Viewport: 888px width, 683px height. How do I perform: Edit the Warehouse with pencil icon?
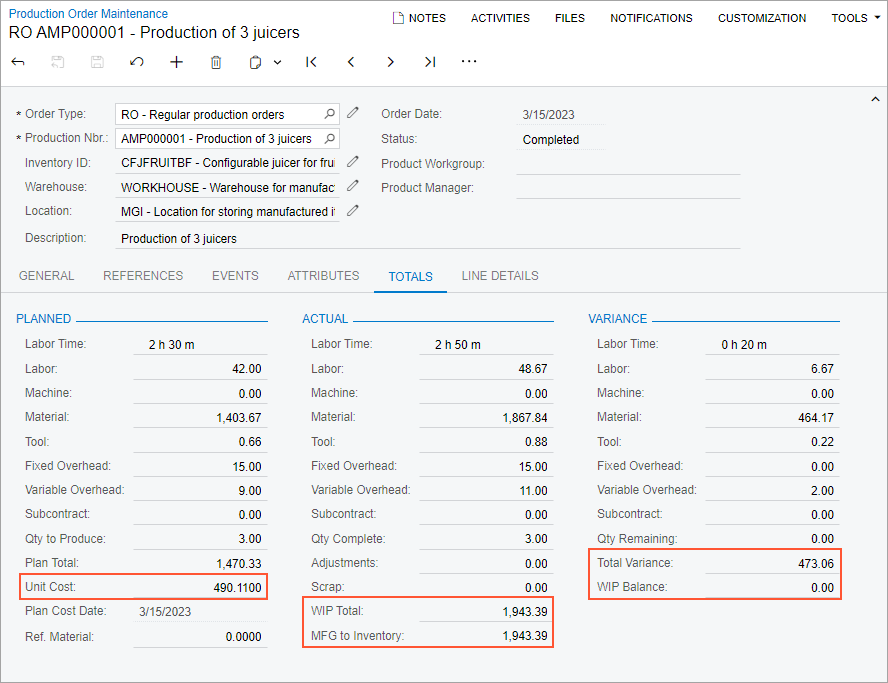coord(353,186)
